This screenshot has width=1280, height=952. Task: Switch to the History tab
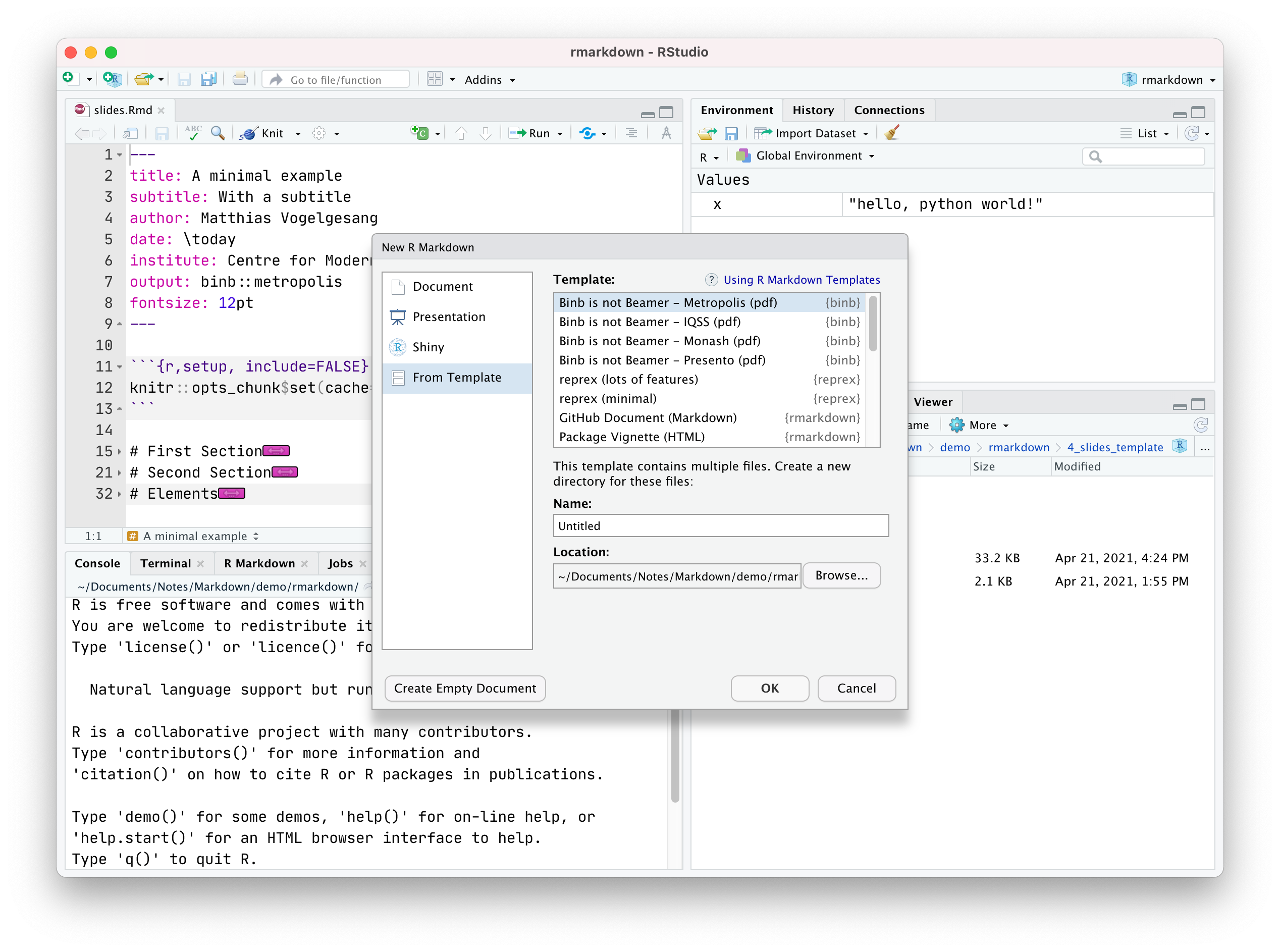pos(813,110)
